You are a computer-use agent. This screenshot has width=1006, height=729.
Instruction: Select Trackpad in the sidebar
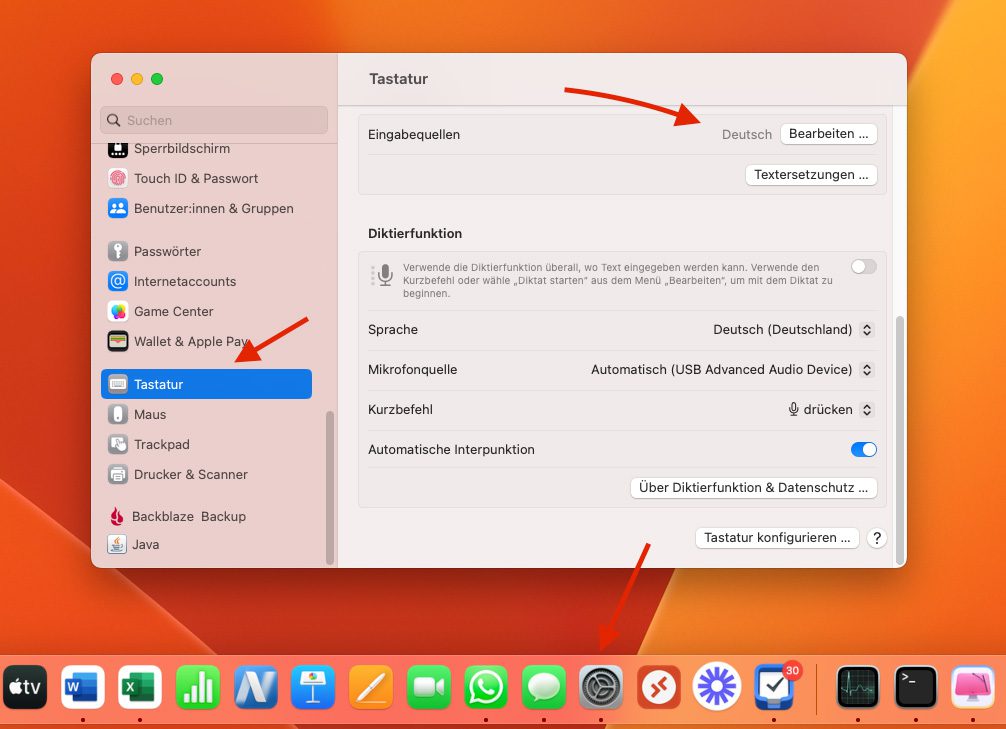(x=161, y=444)
